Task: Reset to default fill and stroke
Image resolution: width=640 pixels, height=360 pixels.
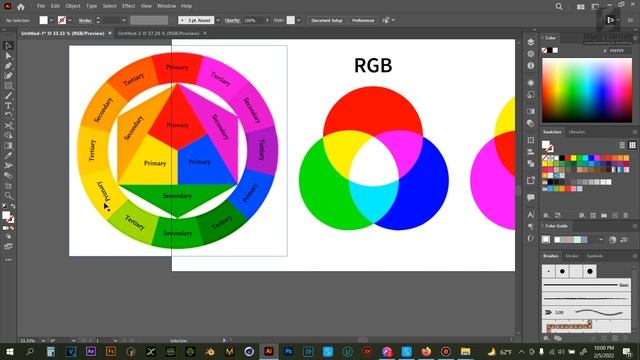Action: click(x=4, y=206)
